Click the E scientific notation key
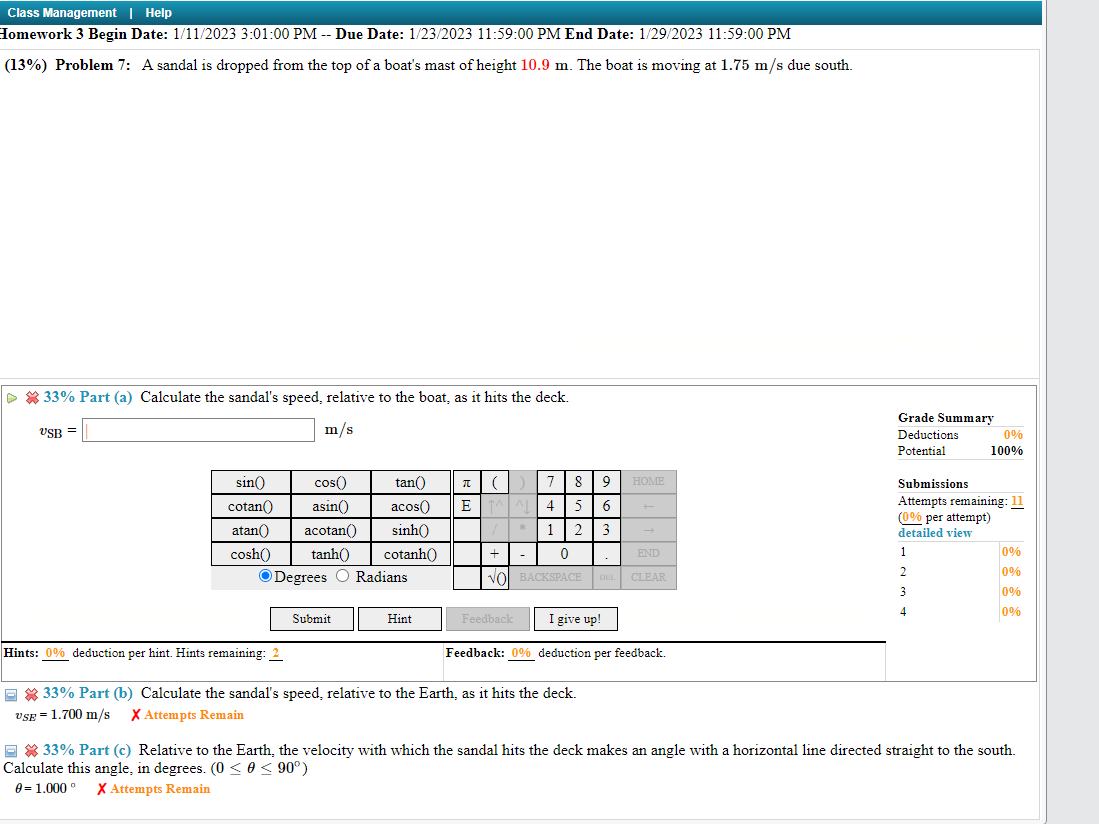Viewport: 1099px width, 824px height. tap(465, 506)
